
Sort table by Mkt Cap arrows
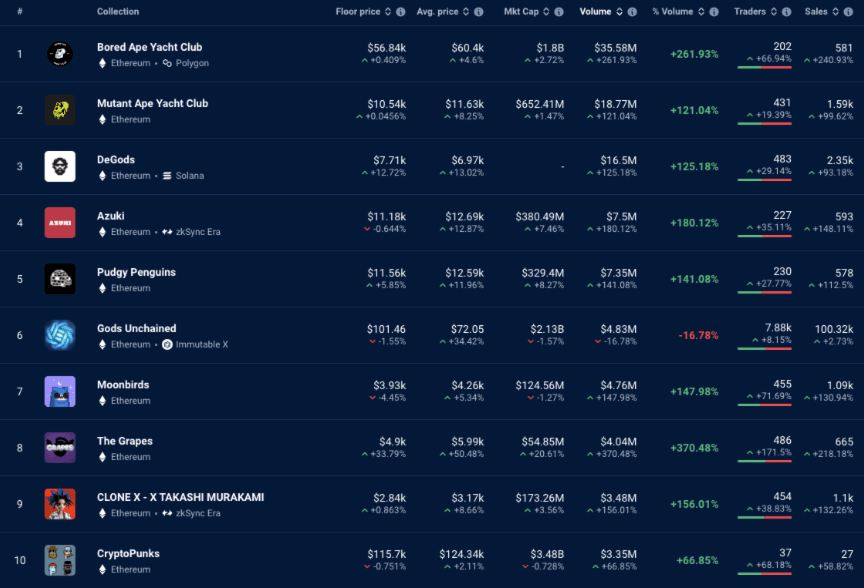click(x=541, y=12)
